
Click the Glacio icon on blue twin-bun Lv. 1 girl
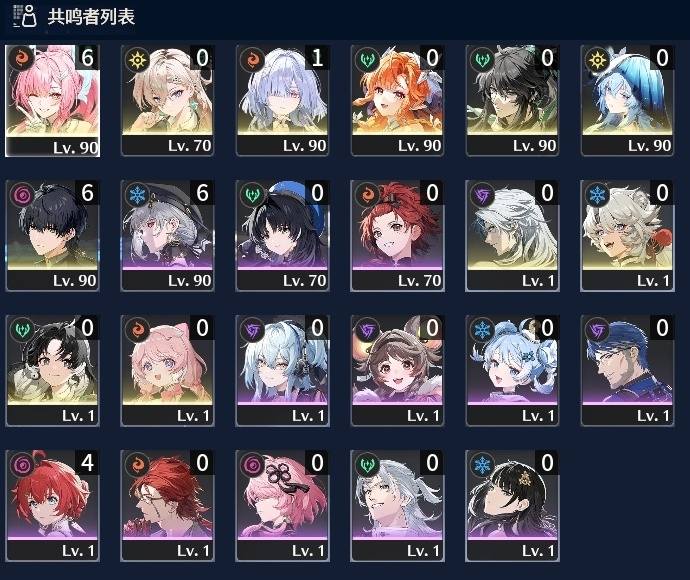pyautogui.click(x=482, y=330)
